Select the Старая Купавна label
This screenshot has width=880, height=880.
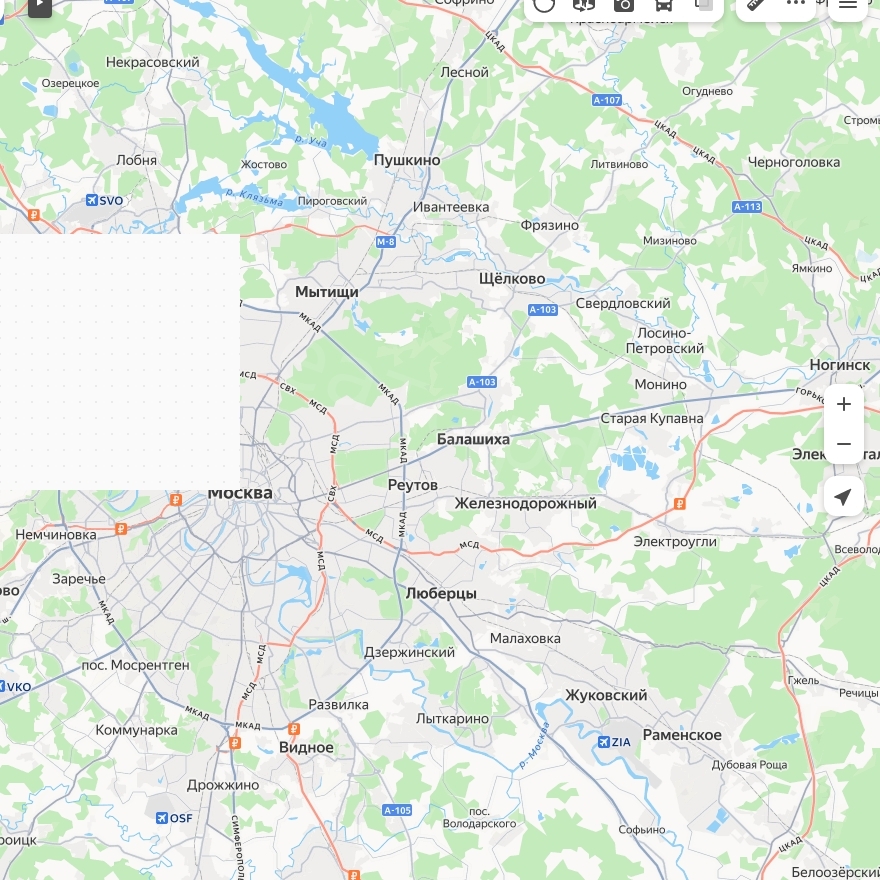(652, 419)
